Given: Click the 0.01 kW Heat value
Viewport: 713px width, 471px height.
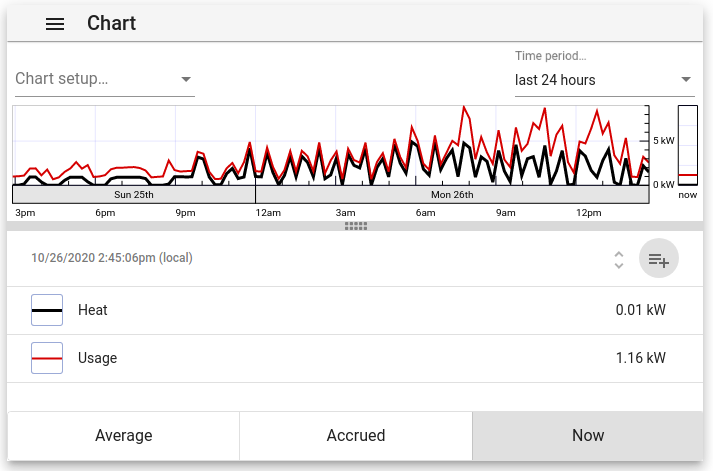Looking at the screenshot, I should [641, 310].
